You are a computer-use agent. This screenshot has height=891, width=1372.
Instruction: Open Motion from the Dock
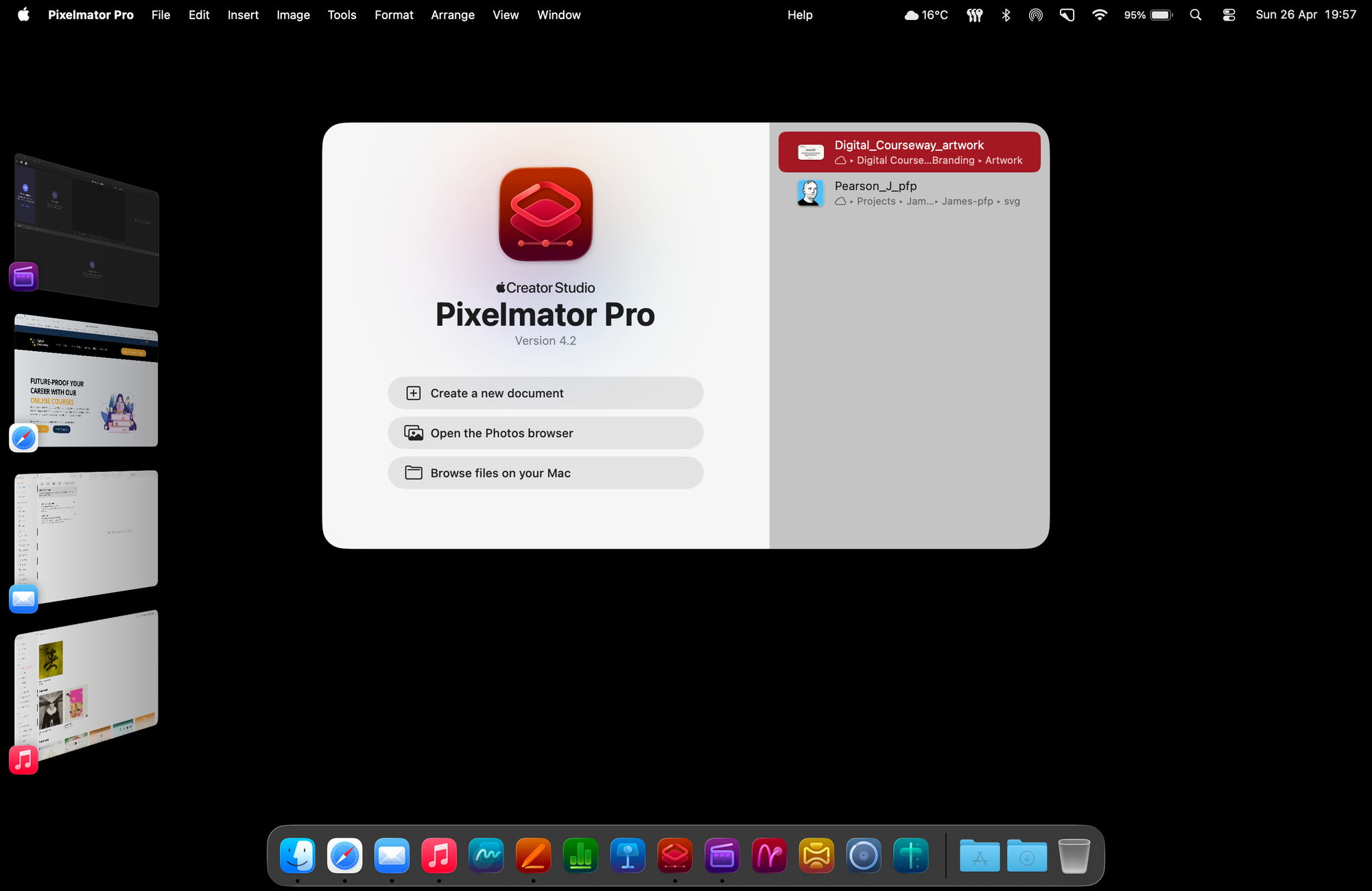coord(770,855)
